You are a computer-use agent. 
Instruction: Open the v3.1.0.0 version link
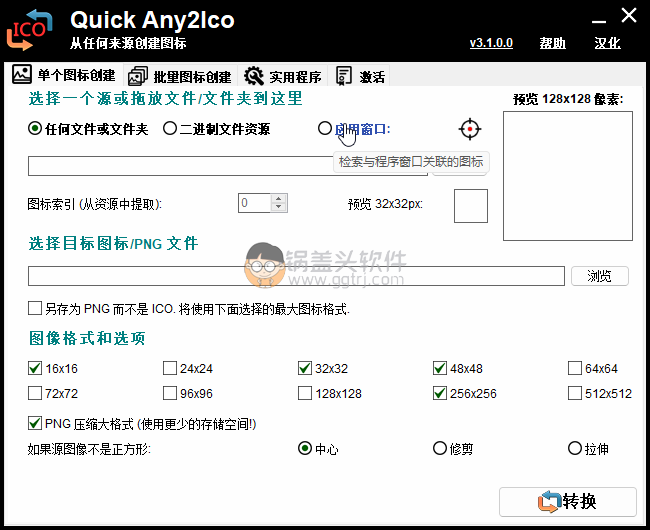[491, 43]
